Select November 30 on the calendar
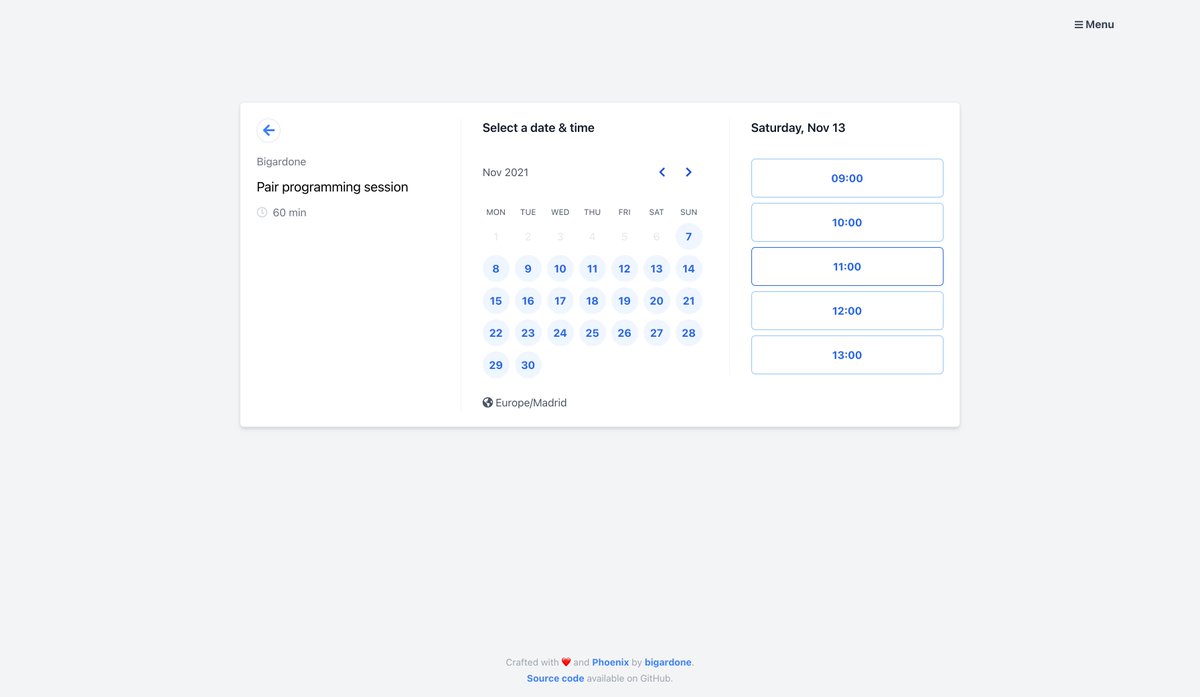Image resolution: width=1200 pixels, height=697 pixels. 528,365
